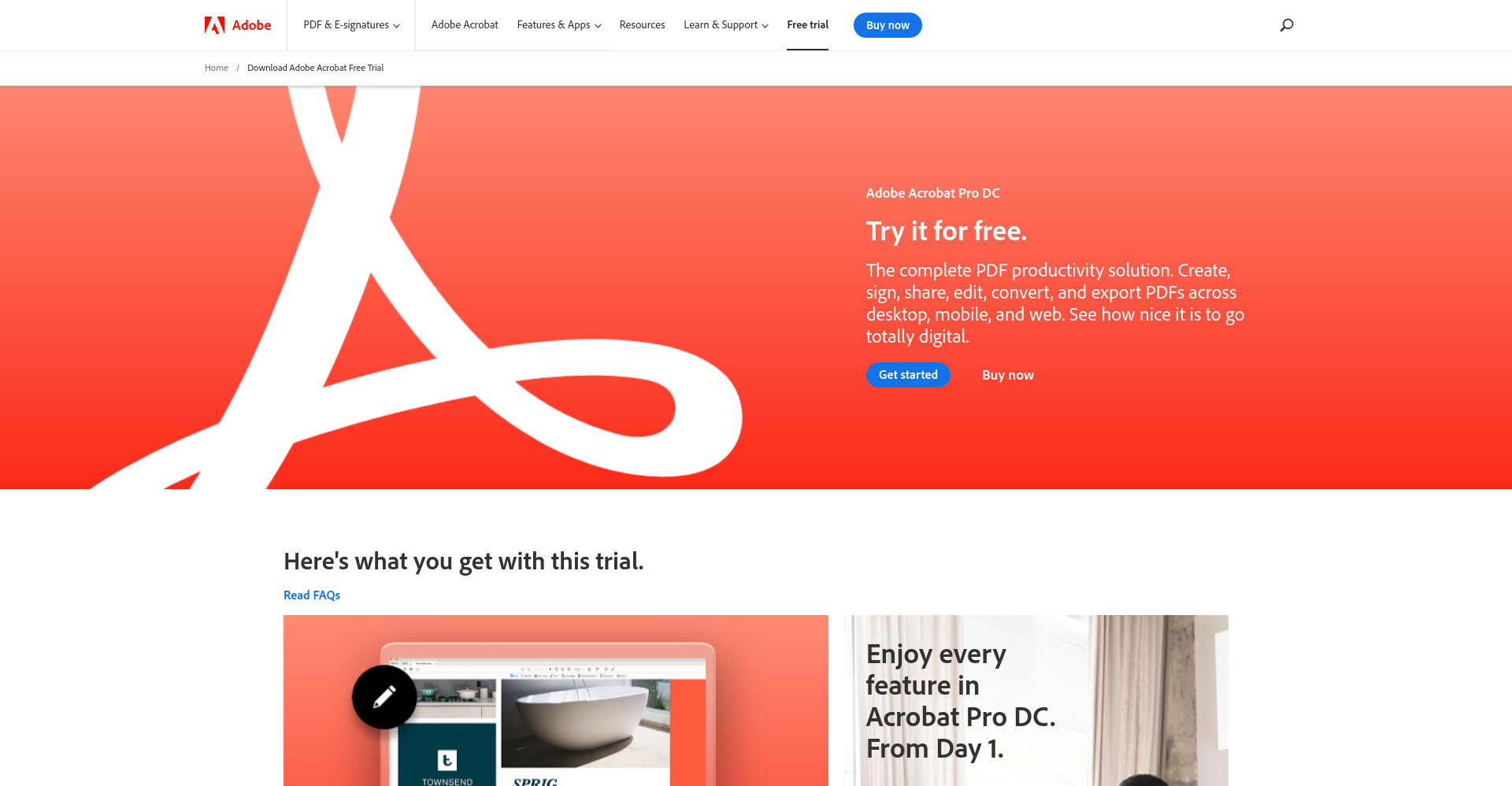Open the Read FAQs link
The width and height of the screenshot is (1512, 786).
point(312,595)
